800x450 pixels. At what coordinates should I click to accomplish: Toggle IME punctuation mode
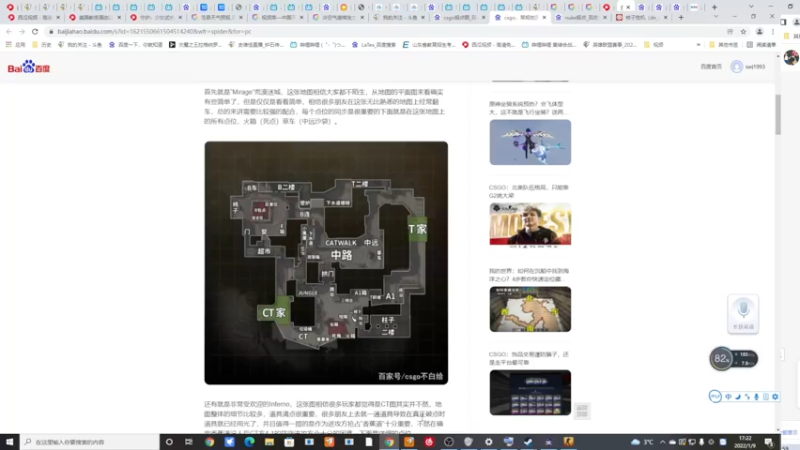pos(747,396)
